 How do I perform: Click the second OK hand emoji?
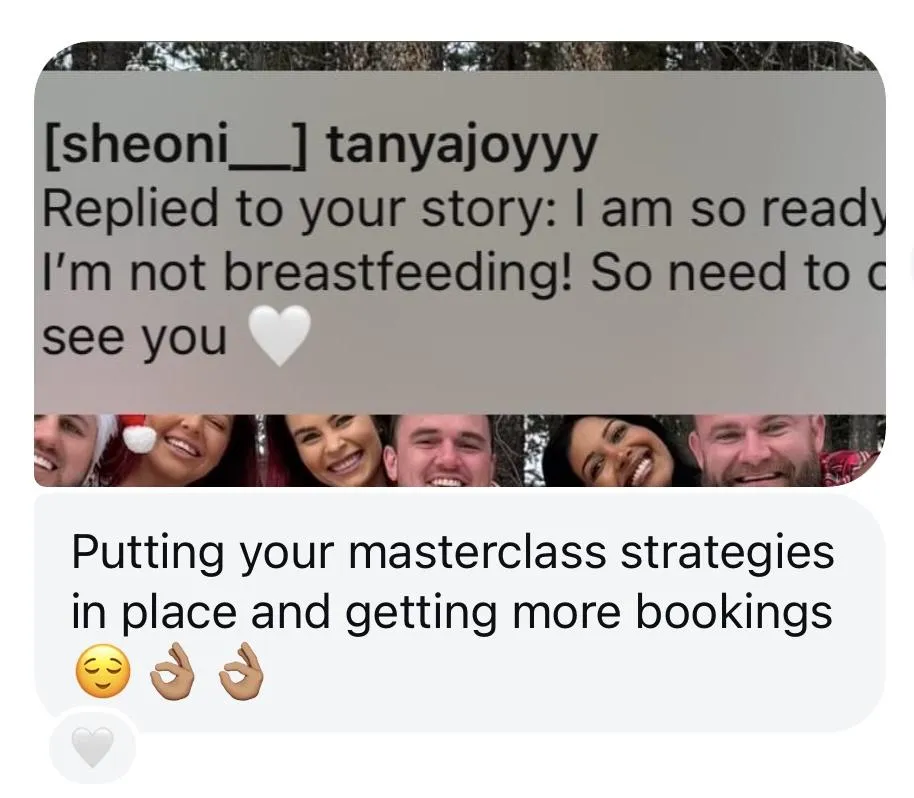point(241,671)
